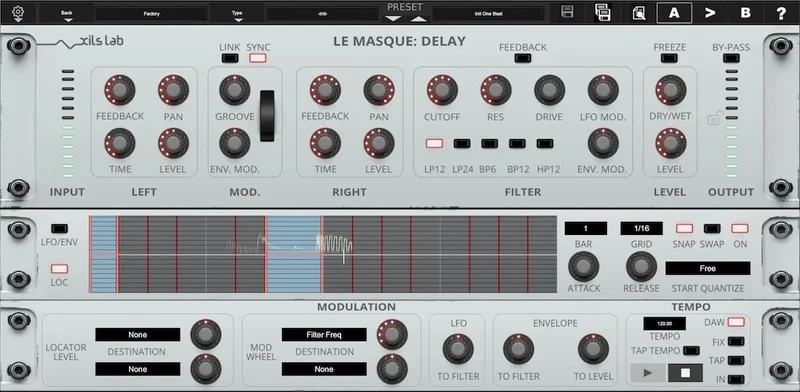The width and height of the screenshot is (800, 392).
Task: Click the output LEVEL knob
Action: pos(670,143)
